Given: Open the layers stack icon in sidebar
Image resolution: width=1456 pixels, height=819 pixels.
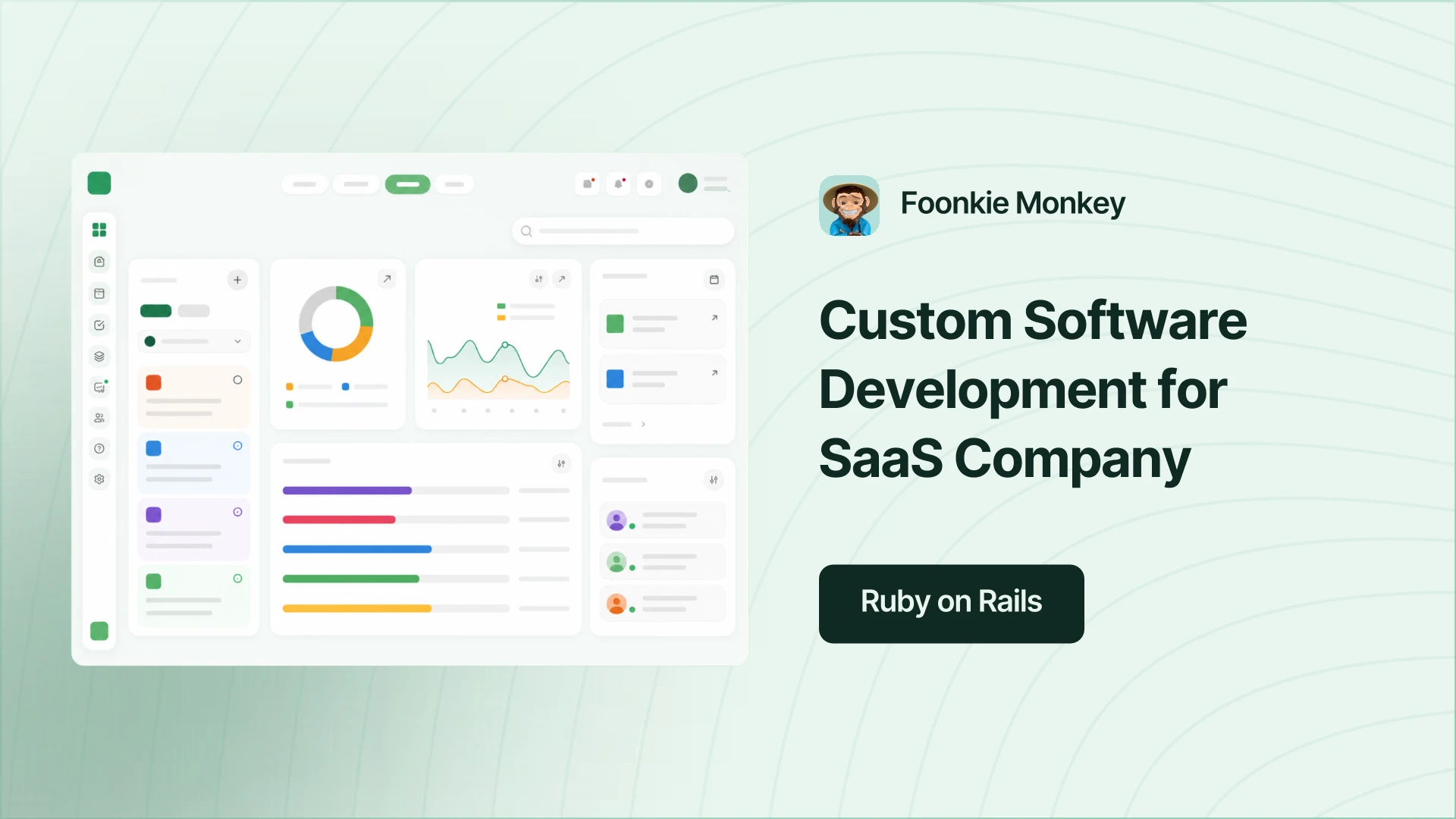Looking at the screenshot, I should 99,356.
